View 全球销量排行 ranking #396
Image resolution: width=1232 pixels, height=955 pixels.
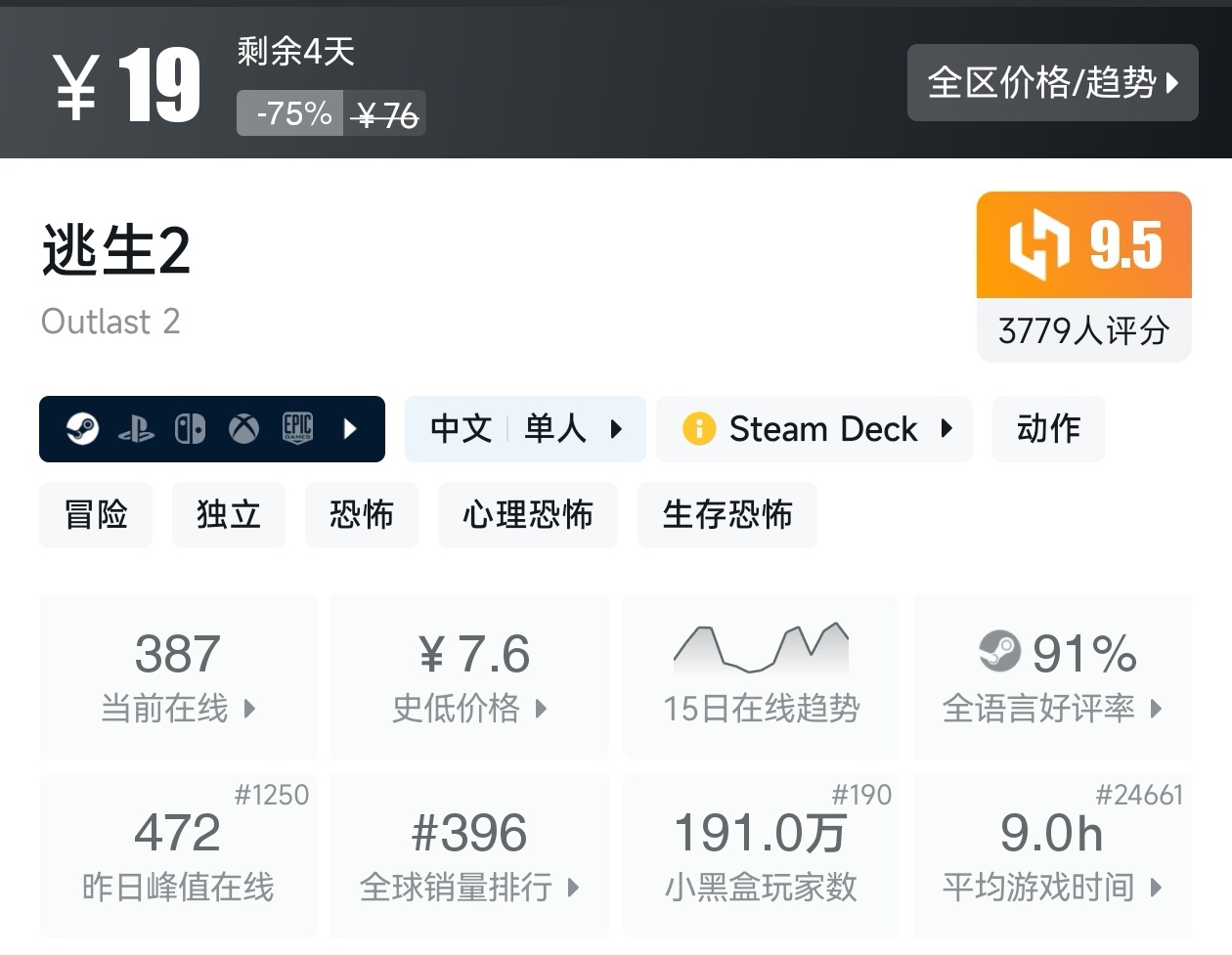pyautogui.click(x=469, y=855)
